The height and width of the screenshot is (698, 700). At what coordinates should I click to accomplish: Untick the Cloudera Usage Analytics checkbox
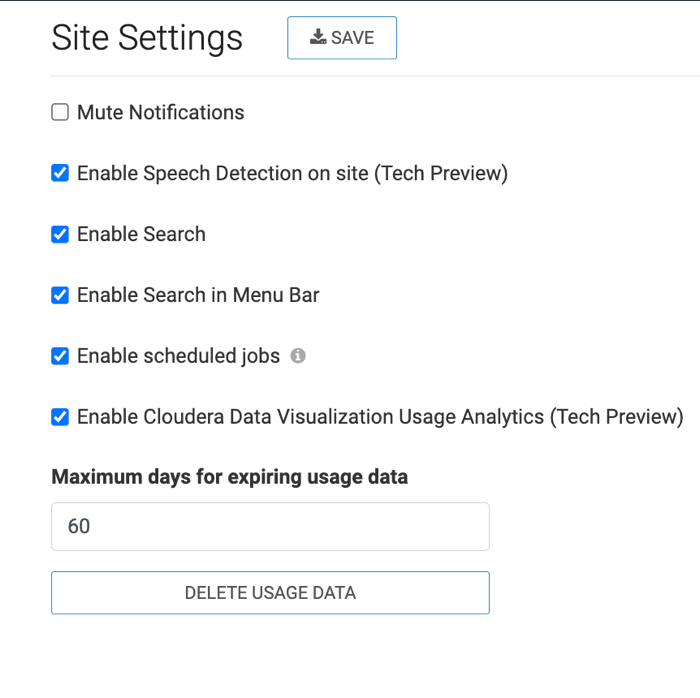[60, 417]
